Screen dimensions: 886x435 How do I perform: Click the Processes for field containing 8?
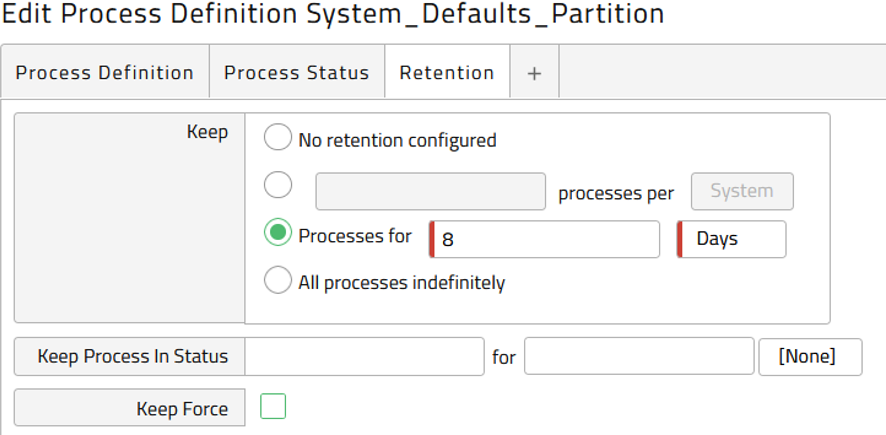click(x=545, y=239)
